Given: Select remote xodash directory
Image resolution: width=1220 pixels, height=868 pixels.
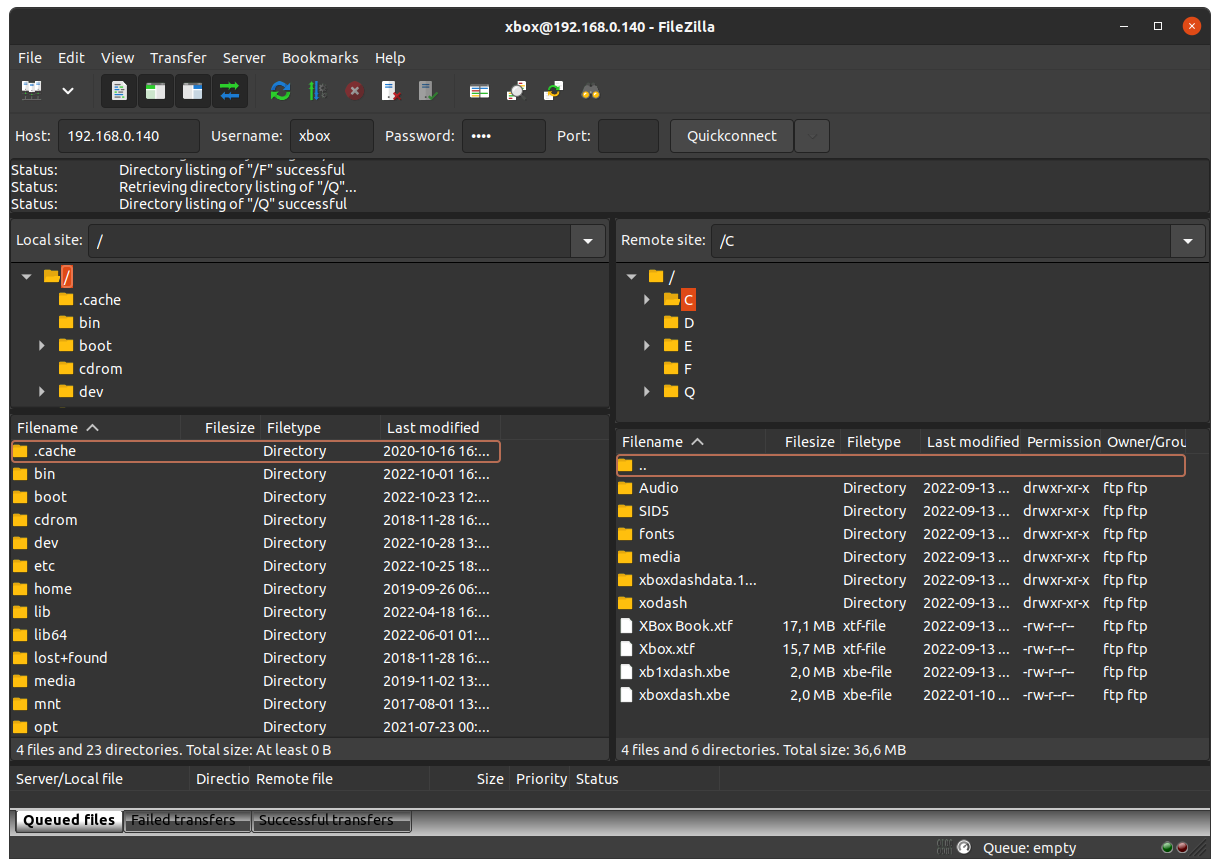Looking at the screenshot, I should point(900,604).
